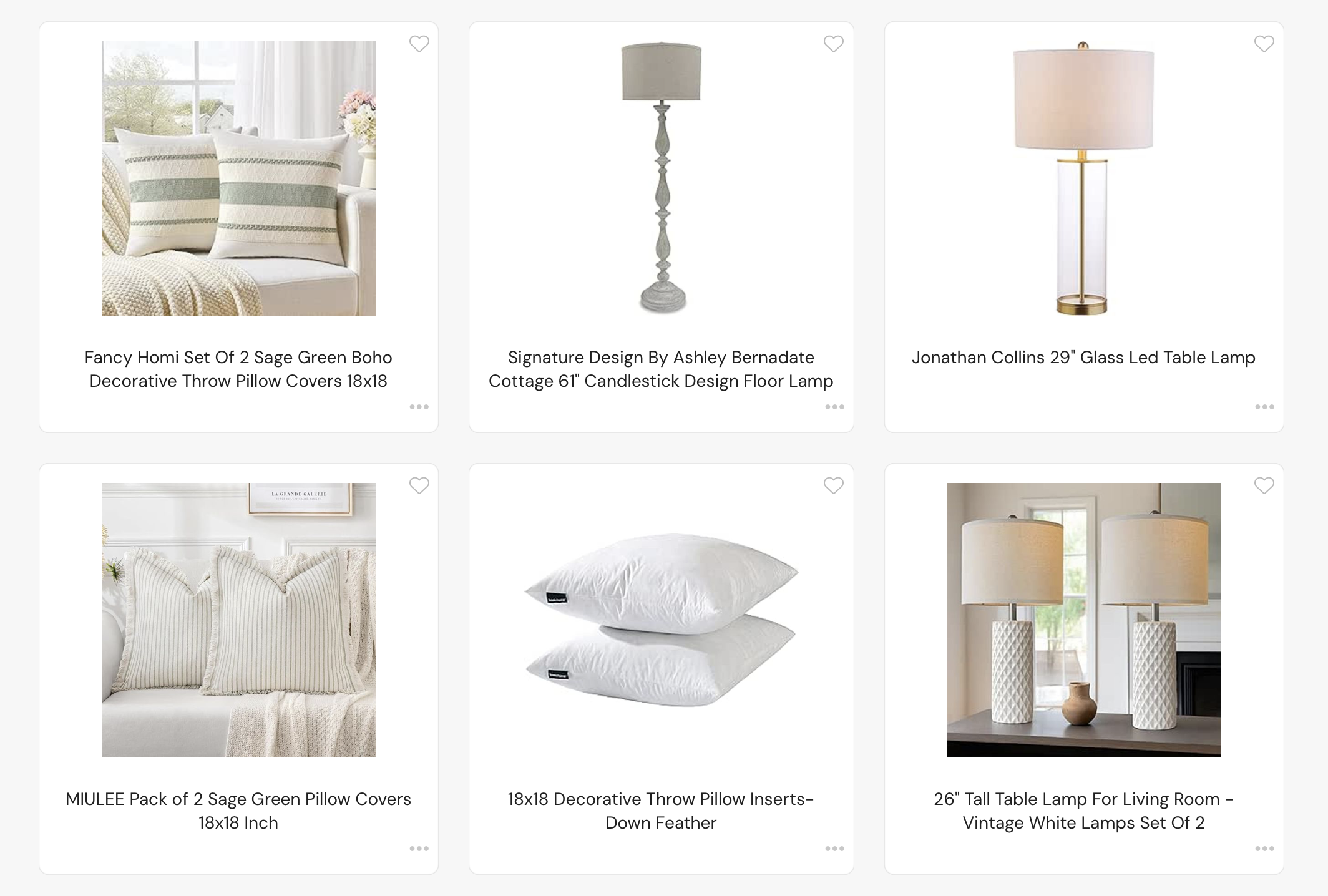Image resolution: width=1328 pixels, height=896 pixels.
Task: Toggle heart on Jonathan Collins glass table lamp
Action: coord(1264,44)
